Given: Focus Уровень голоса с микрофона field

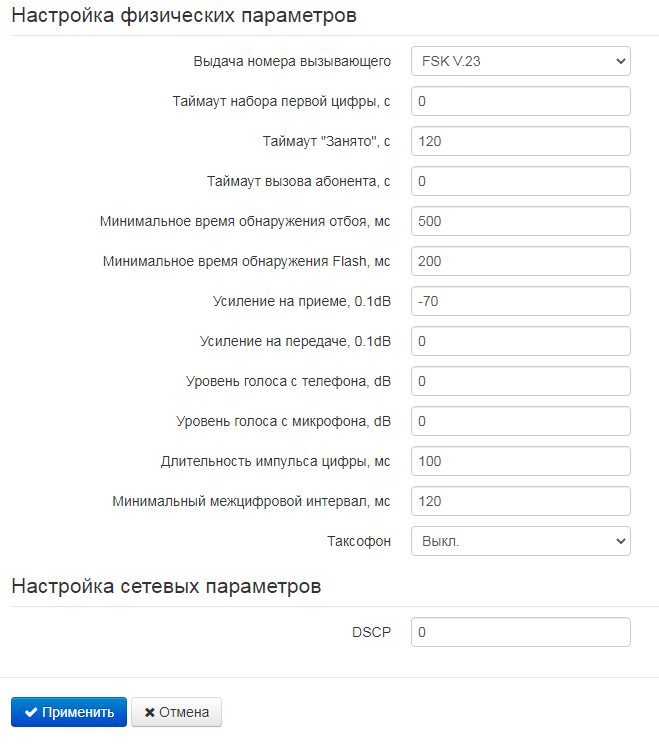Looking at the screenshot, I should pos(520,421).
